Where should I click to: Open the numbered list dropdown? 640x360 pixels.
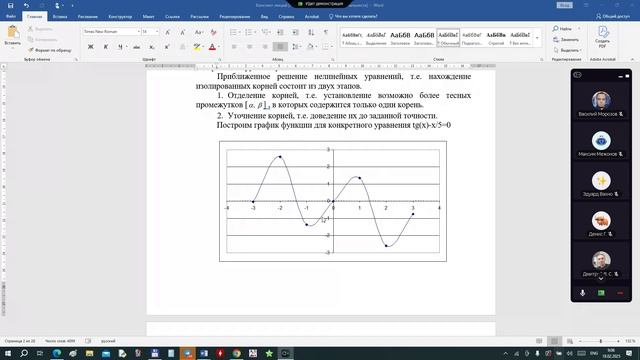tap(256, 32)
